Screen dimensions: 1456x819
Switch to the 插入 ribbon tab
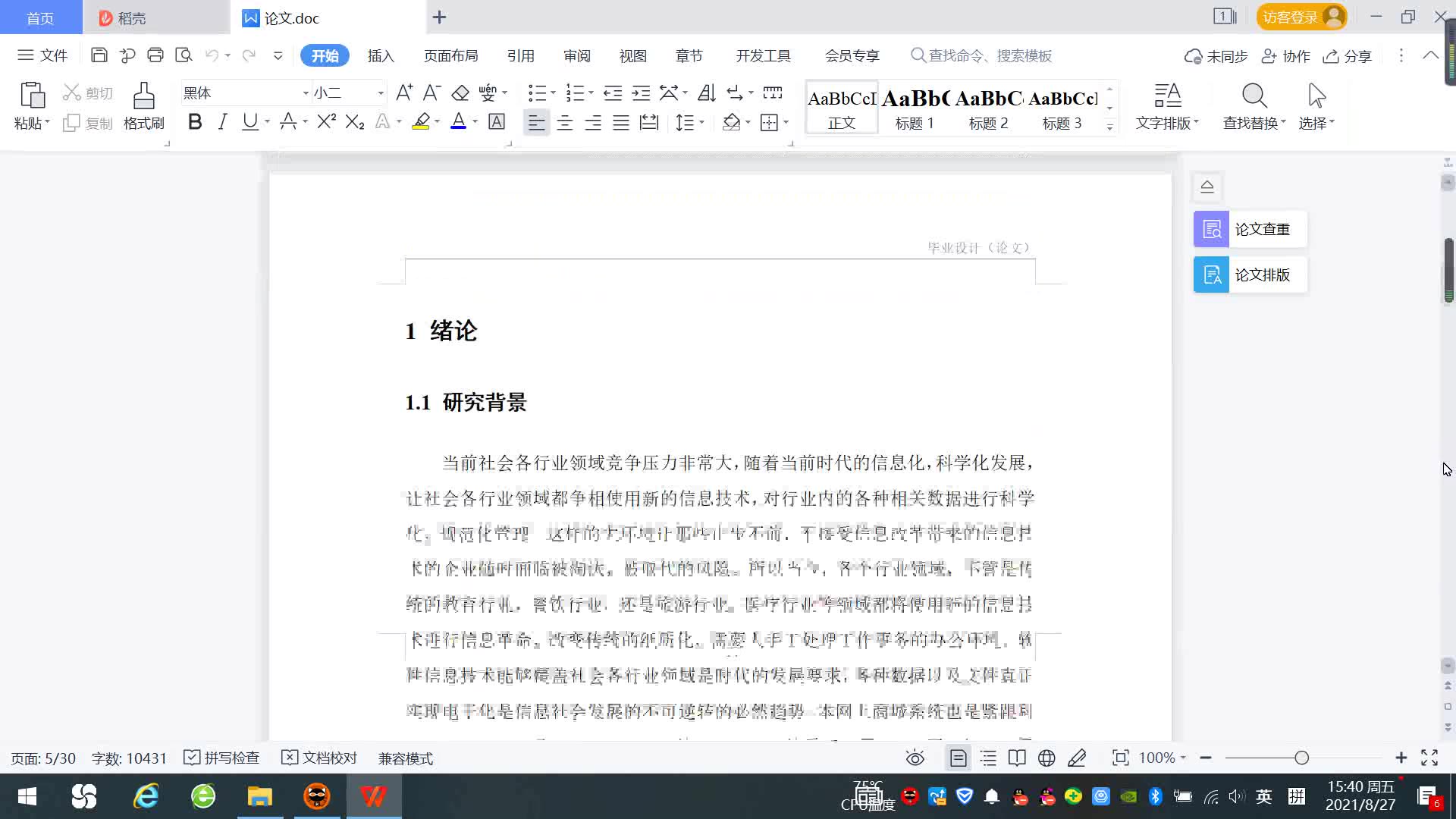[x=381, y=56]
